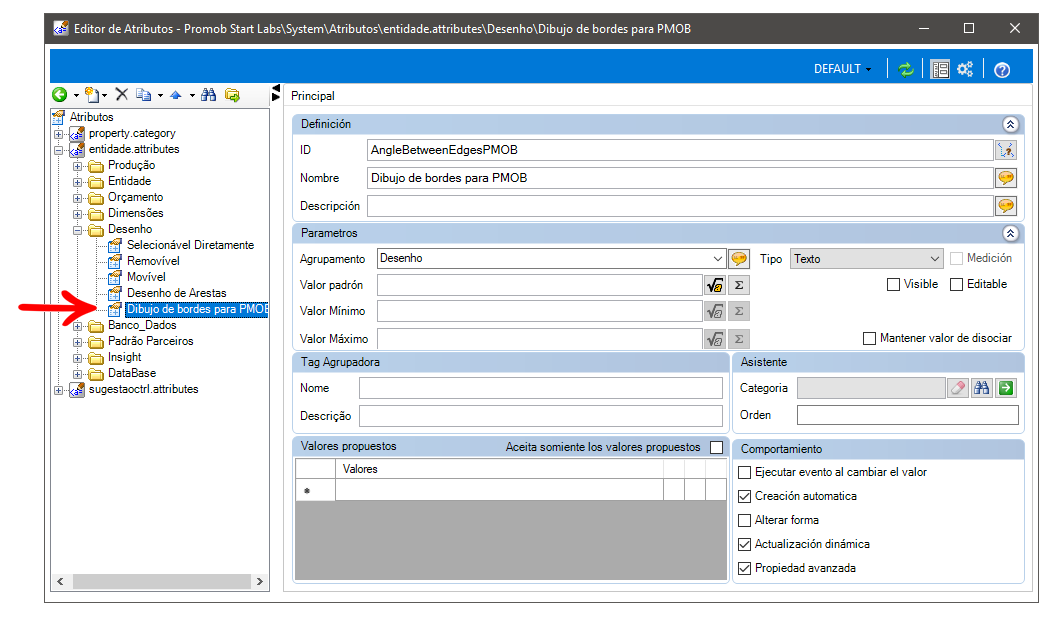
Task: Click the Valores column header
Action: pos(499,469)
